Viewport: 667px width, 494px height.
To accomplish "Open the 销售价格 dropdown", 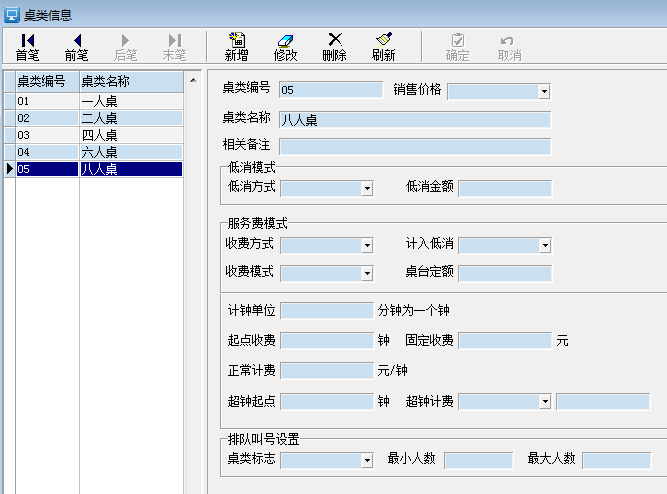I will (x=544, y=92).
